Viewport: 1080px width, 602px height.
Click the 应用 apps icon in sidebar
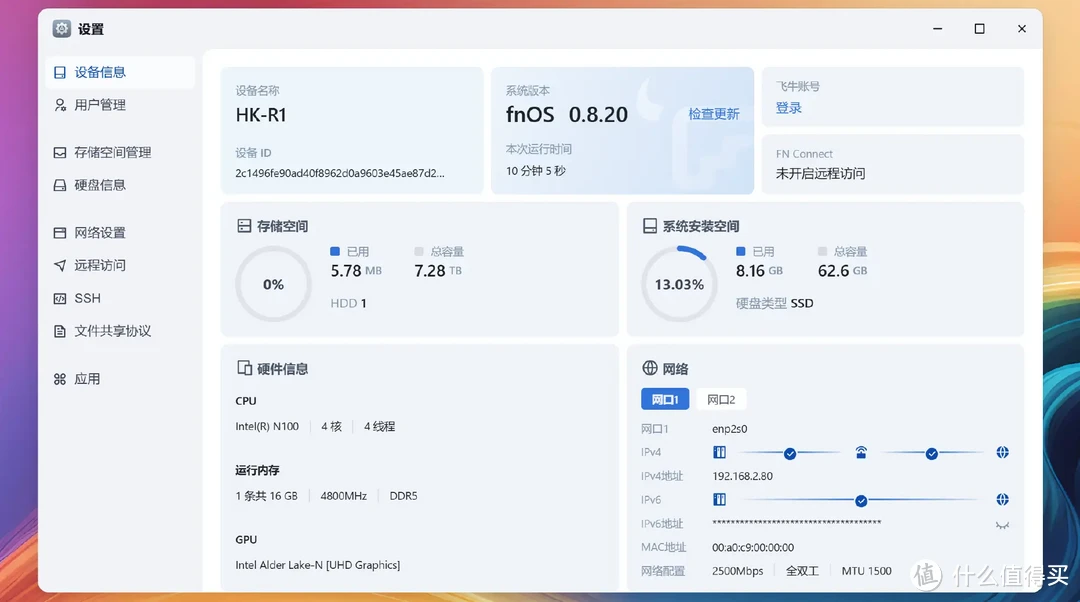coord(60,379)
